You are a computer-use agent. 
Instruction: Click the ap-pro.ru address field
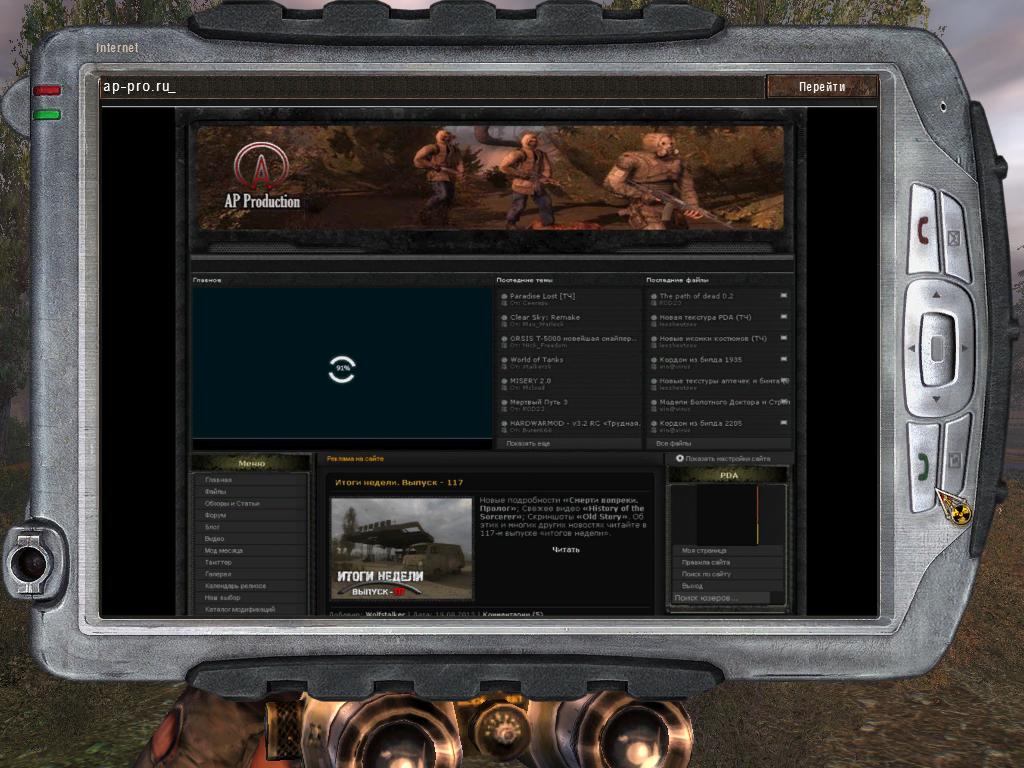(x=432, y=87)
